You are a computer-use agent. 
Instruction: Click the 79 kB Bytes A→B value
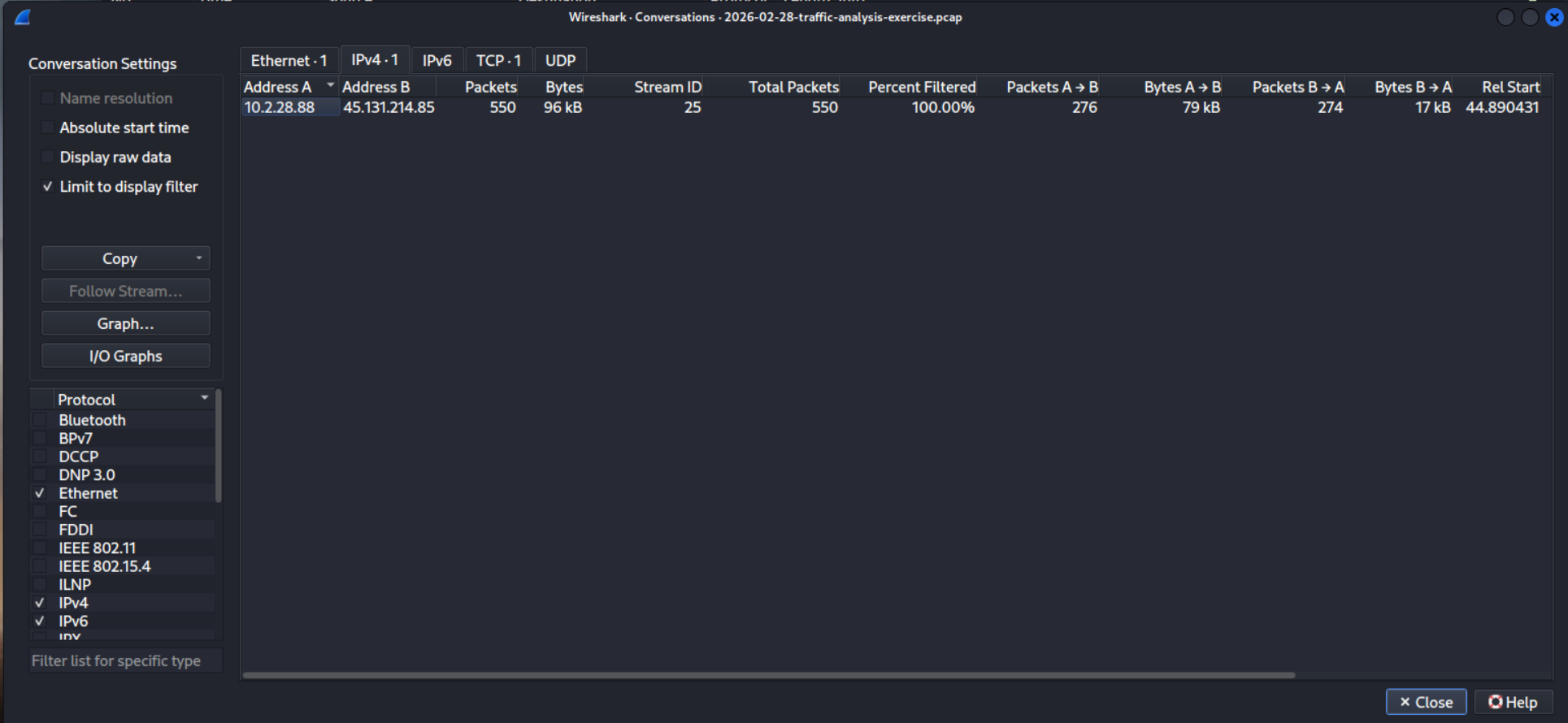pos(1201,107)
